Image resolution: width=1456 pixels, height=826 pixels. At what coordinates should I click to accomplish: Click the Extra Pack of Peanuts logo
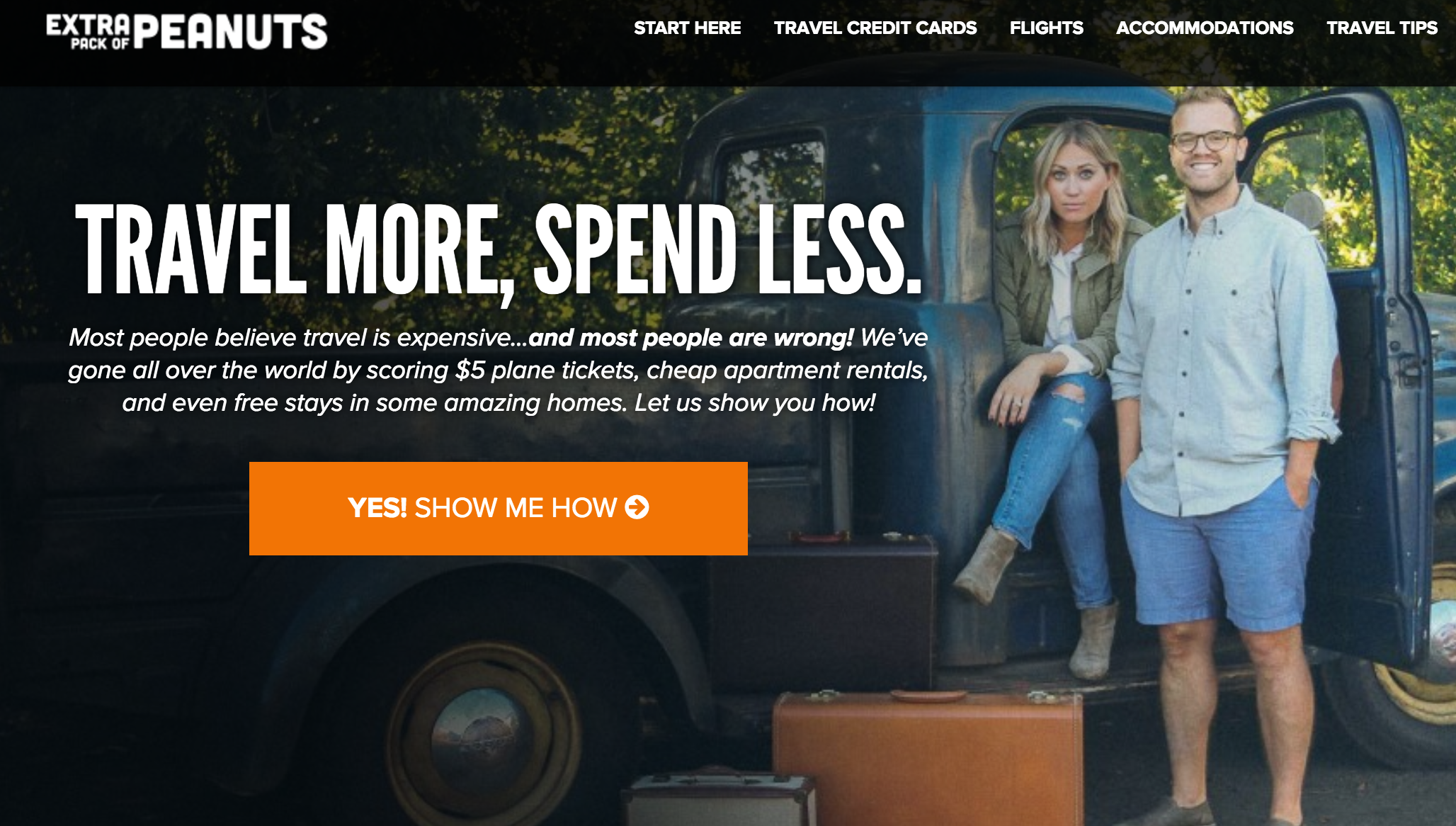(x=187, y=32)
